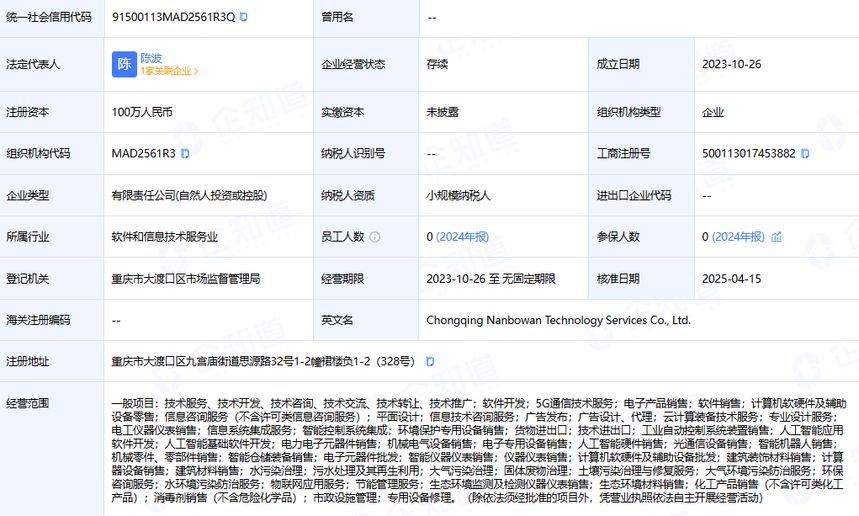Click company type 有限责任公司(自然人投资或控股)
The image size is (859, 516).
[190, 195]
